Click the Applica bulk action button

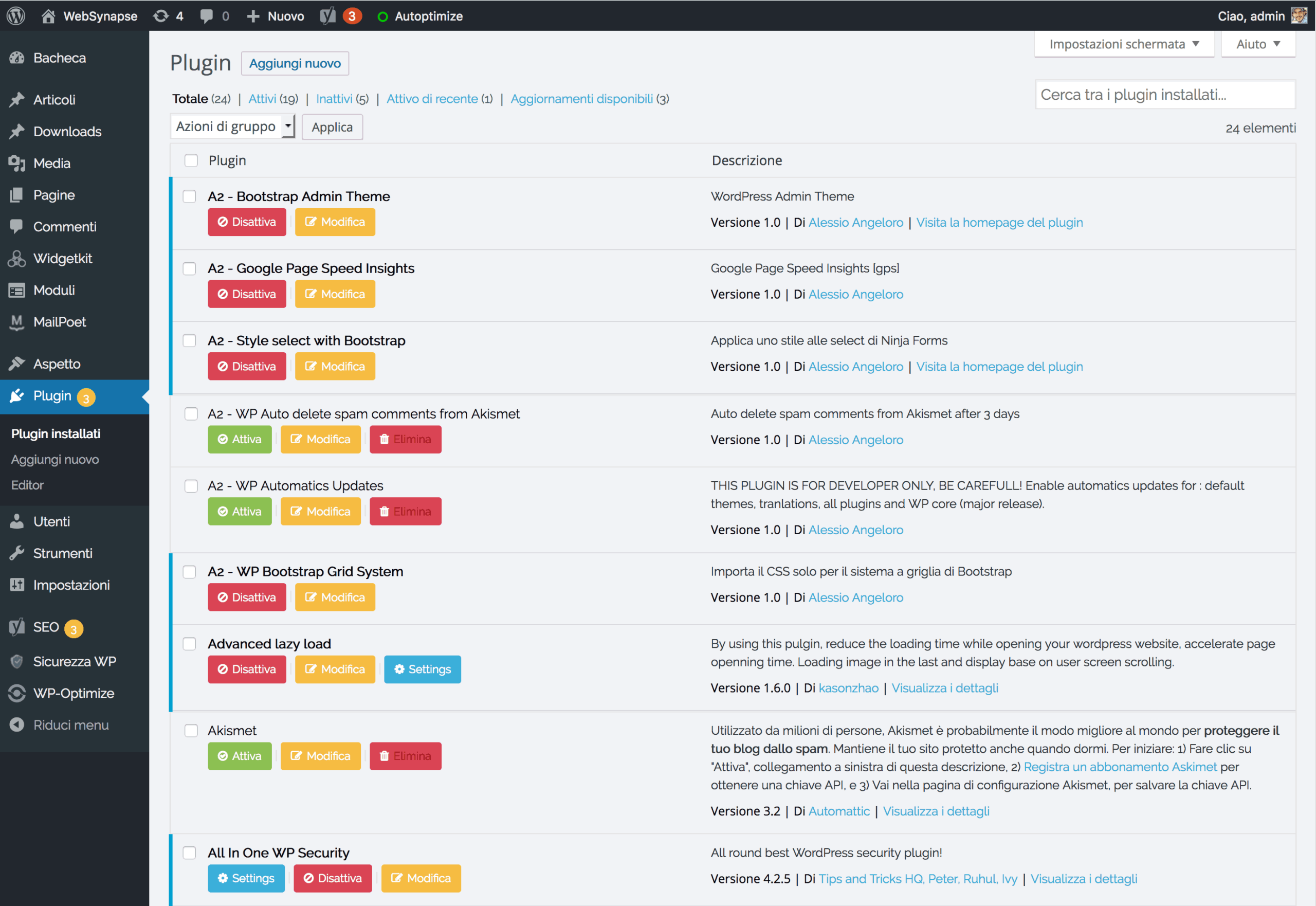pyautogui.click(x=332, y=127)
